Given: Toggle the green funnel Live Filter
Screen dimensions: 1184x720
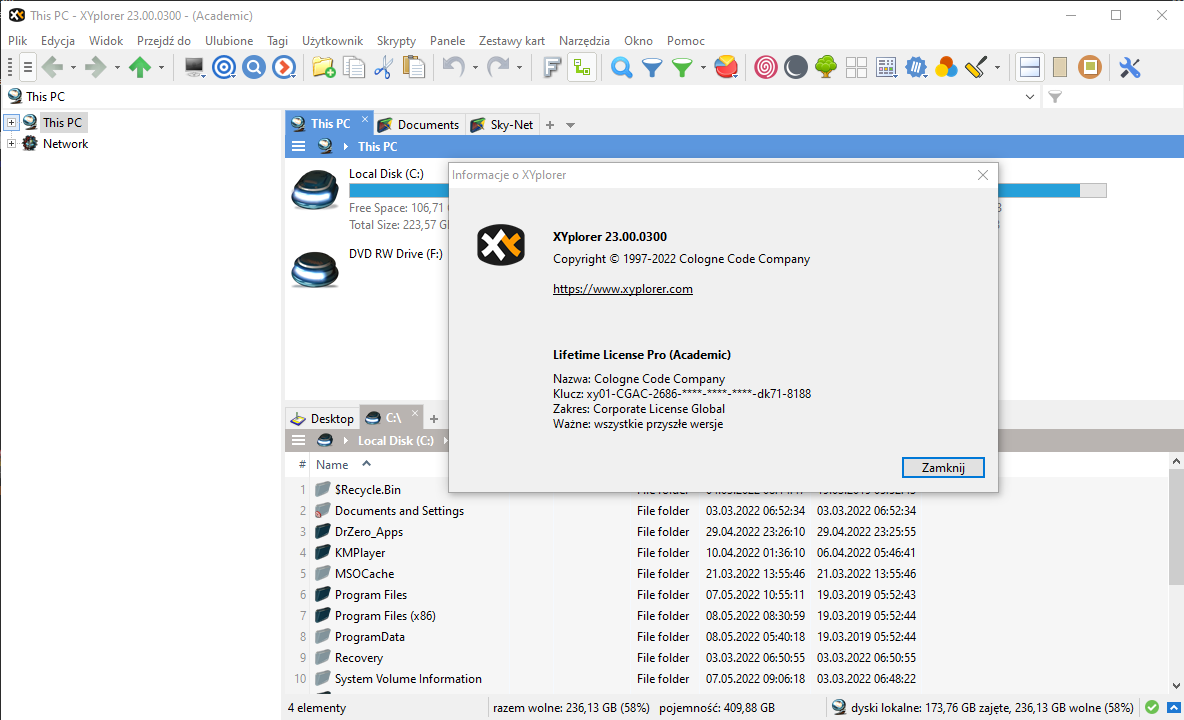Looking at the screenshot, I should point(682,68).
